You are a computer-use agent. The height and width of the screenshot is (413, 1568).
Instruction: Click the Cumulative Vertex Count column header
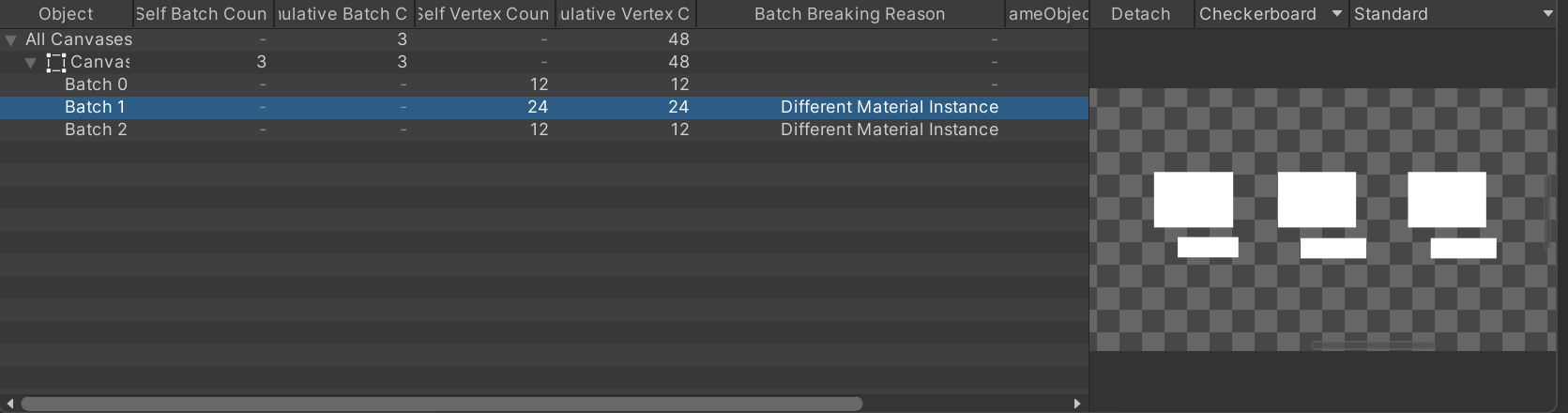point(625,14)
